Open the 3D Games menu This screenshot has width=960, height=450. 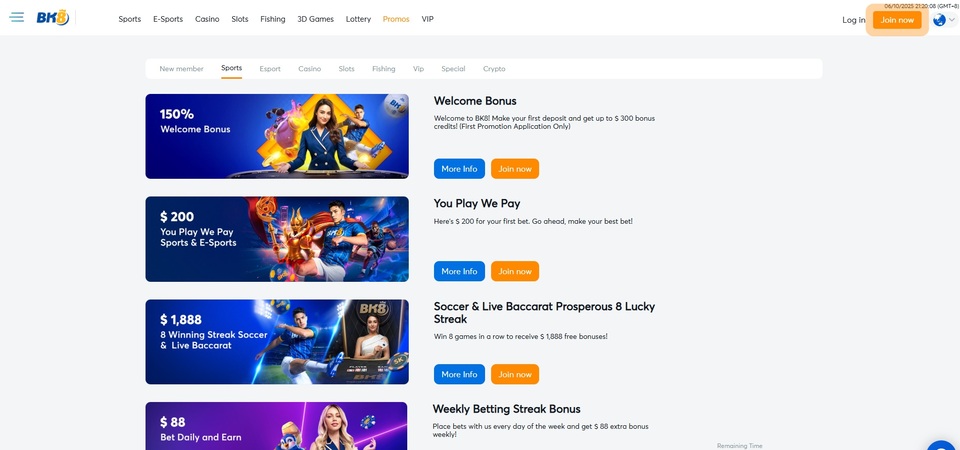coord(315,19)
